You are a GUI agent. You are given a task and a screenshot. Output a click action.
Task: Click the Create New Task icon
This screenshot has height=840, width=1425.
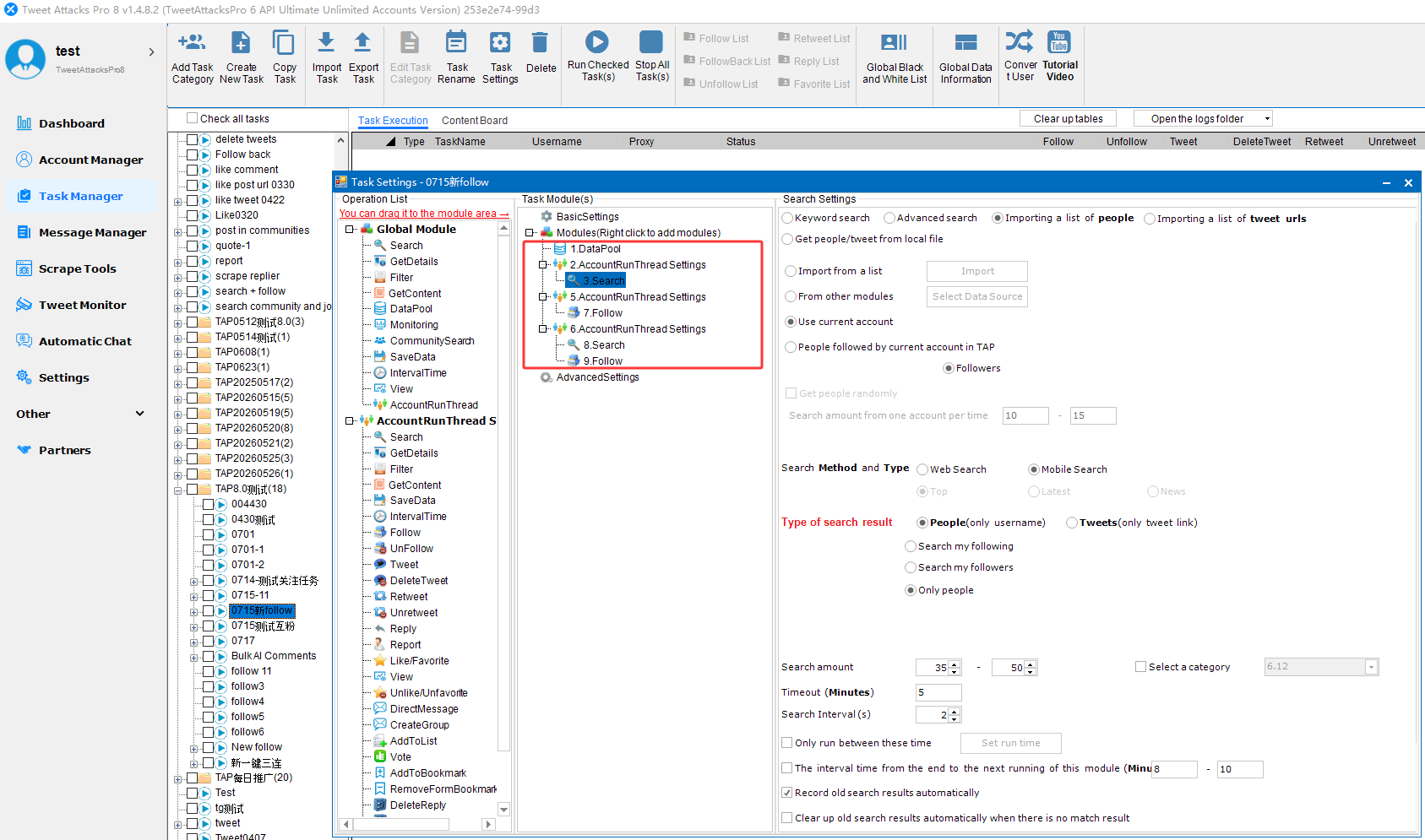tap(241, 42)
